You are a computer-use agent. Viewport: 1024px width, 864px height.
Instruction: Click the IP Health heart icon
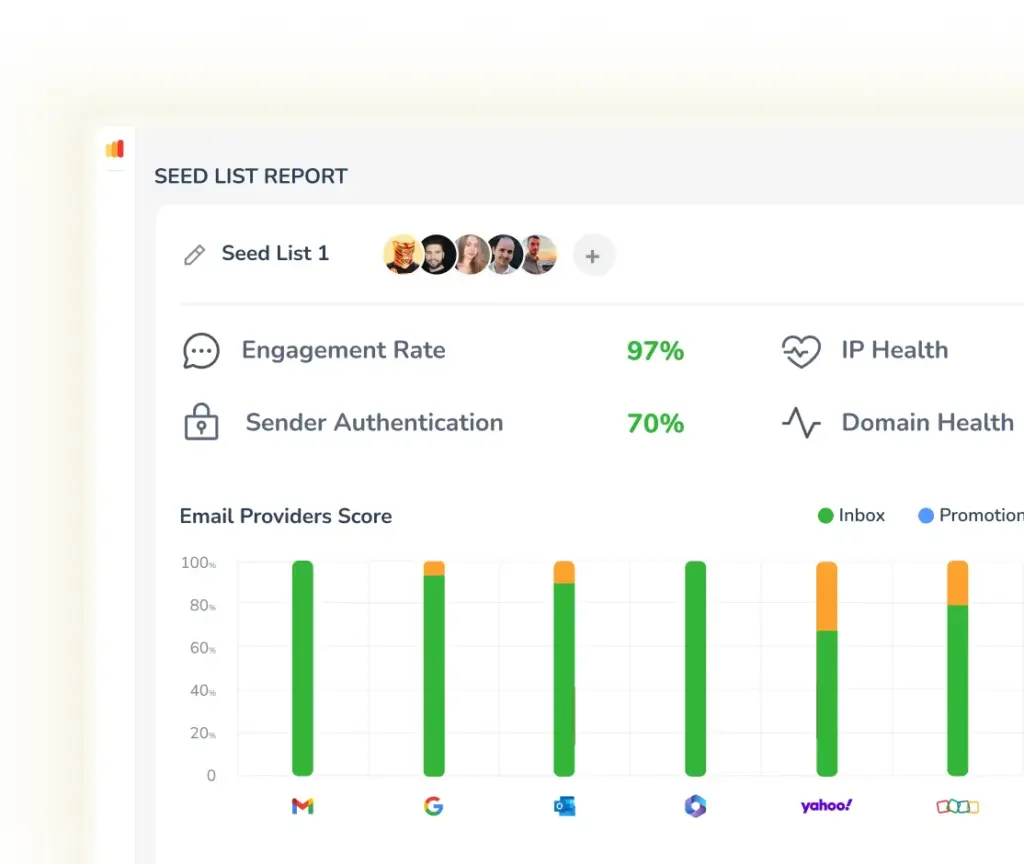pyautogui.click(x=801, y=351)
